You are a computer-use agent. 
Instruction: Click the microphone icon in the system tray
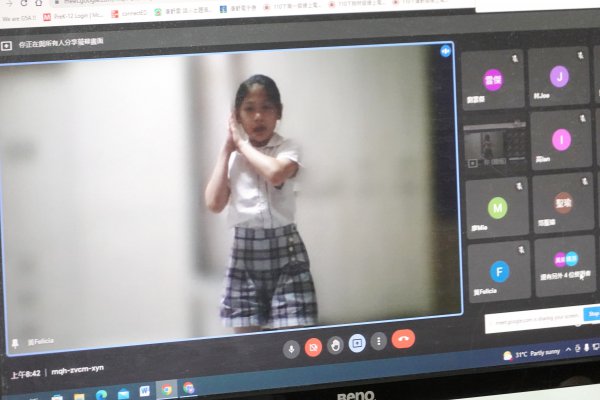coord(586,348)
